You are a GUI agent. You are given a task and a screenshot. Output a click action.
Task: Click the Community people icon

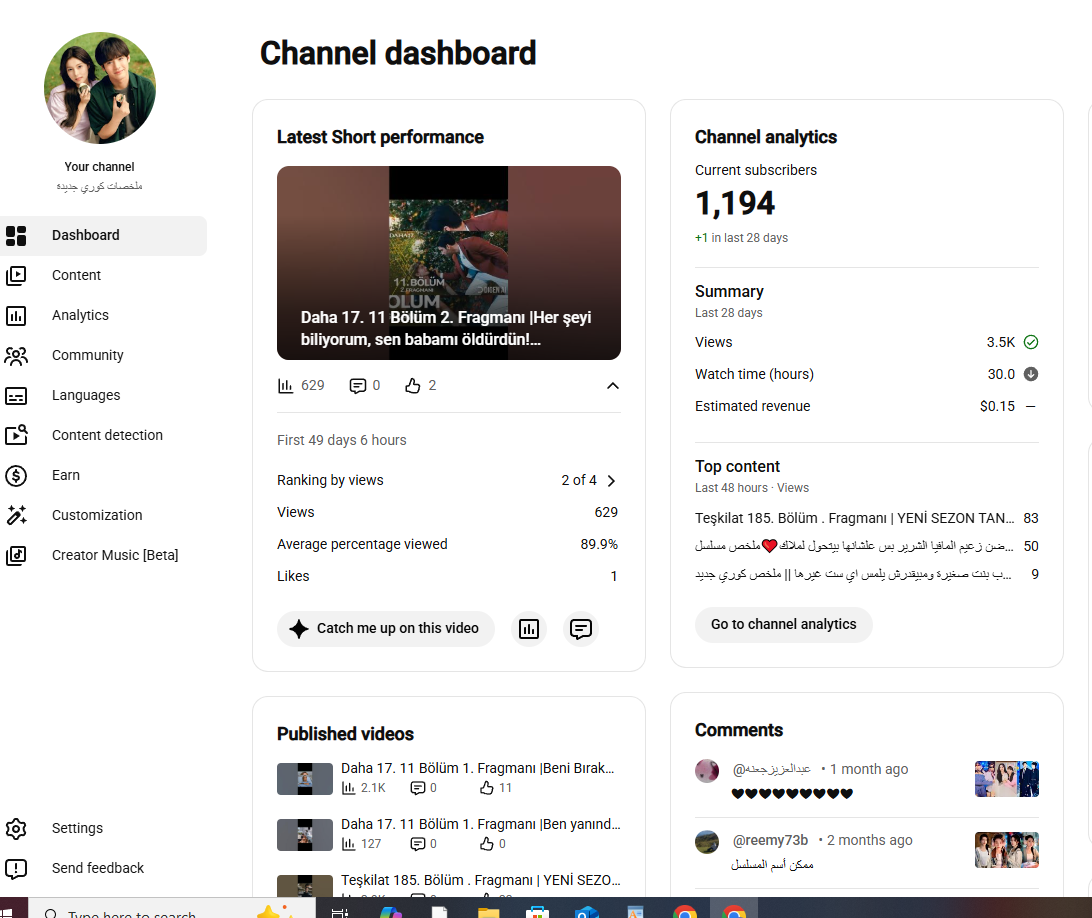pyautogui.click(x=16, y=356)
